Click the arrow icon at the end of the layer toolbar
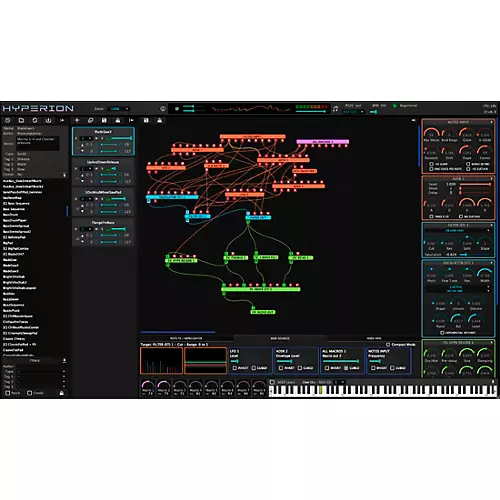Image resolution: width=500 pixels, height=500 pixels. [131, 120]
